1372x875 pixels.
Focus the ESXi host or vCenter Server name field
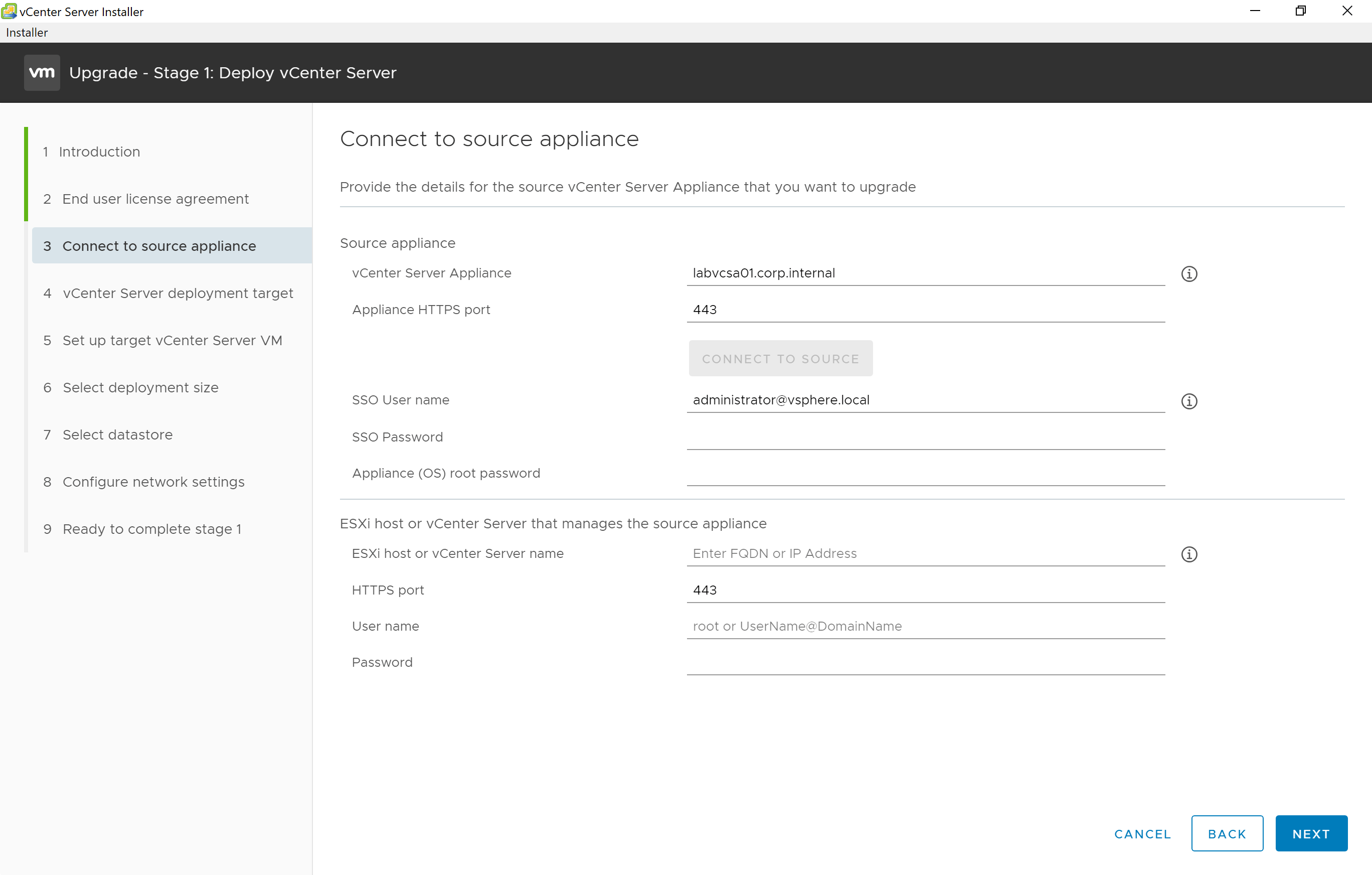click(925, 553)
